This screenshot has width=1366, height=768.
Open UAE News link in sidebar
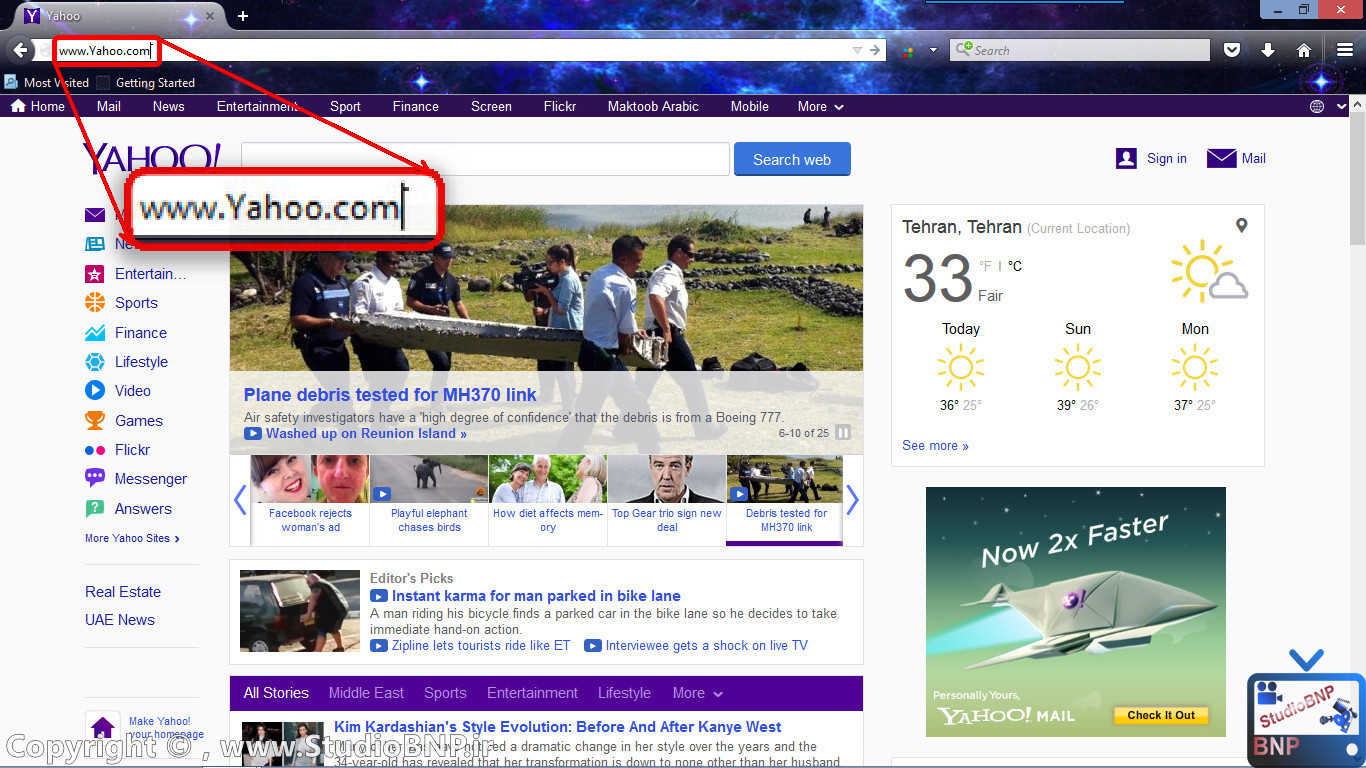click(120, 620)
